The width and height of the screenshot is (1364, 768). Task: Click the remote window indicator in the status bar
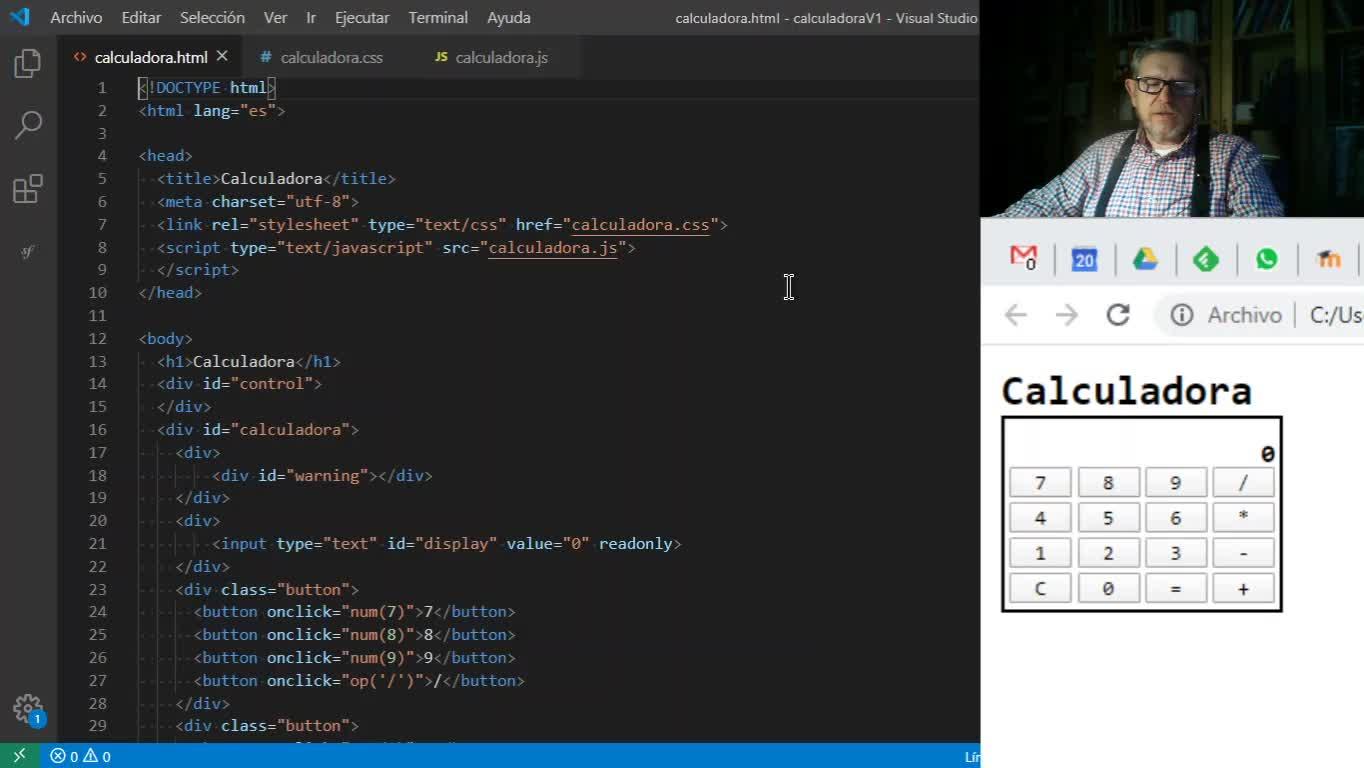click(19, 756)
